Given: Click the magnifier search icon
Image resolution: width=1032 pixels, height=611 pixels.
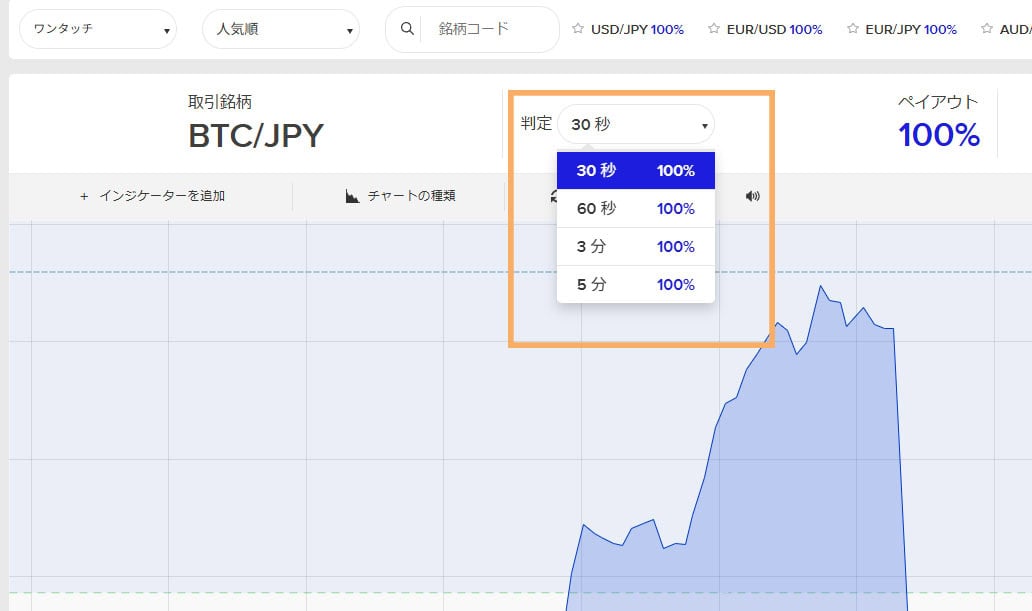Looking at the screenshot, I should click(407, 29).
